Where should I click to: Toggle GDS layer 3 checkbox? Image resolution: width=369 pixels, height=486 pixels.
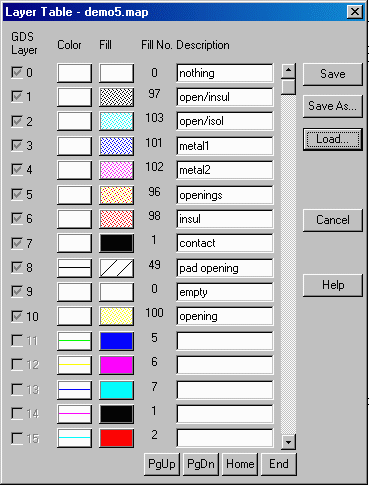pyautogui.click(x=17, y=145)
